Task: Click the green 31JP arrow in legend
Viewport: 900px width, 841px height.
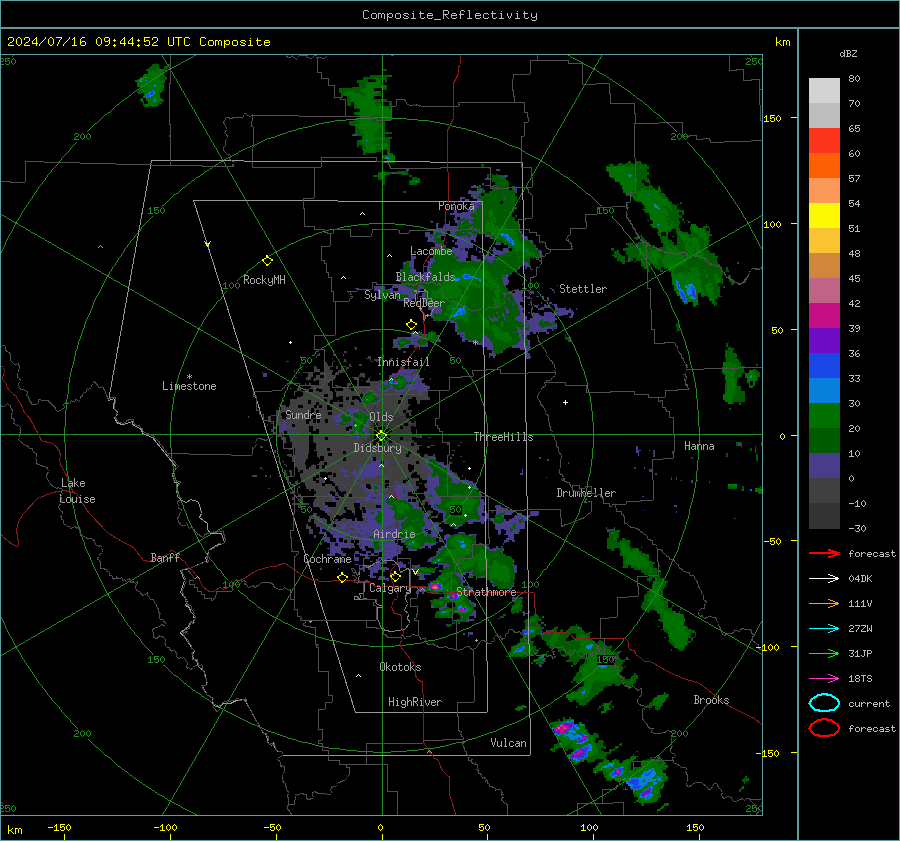Action: tap(824, 653)
